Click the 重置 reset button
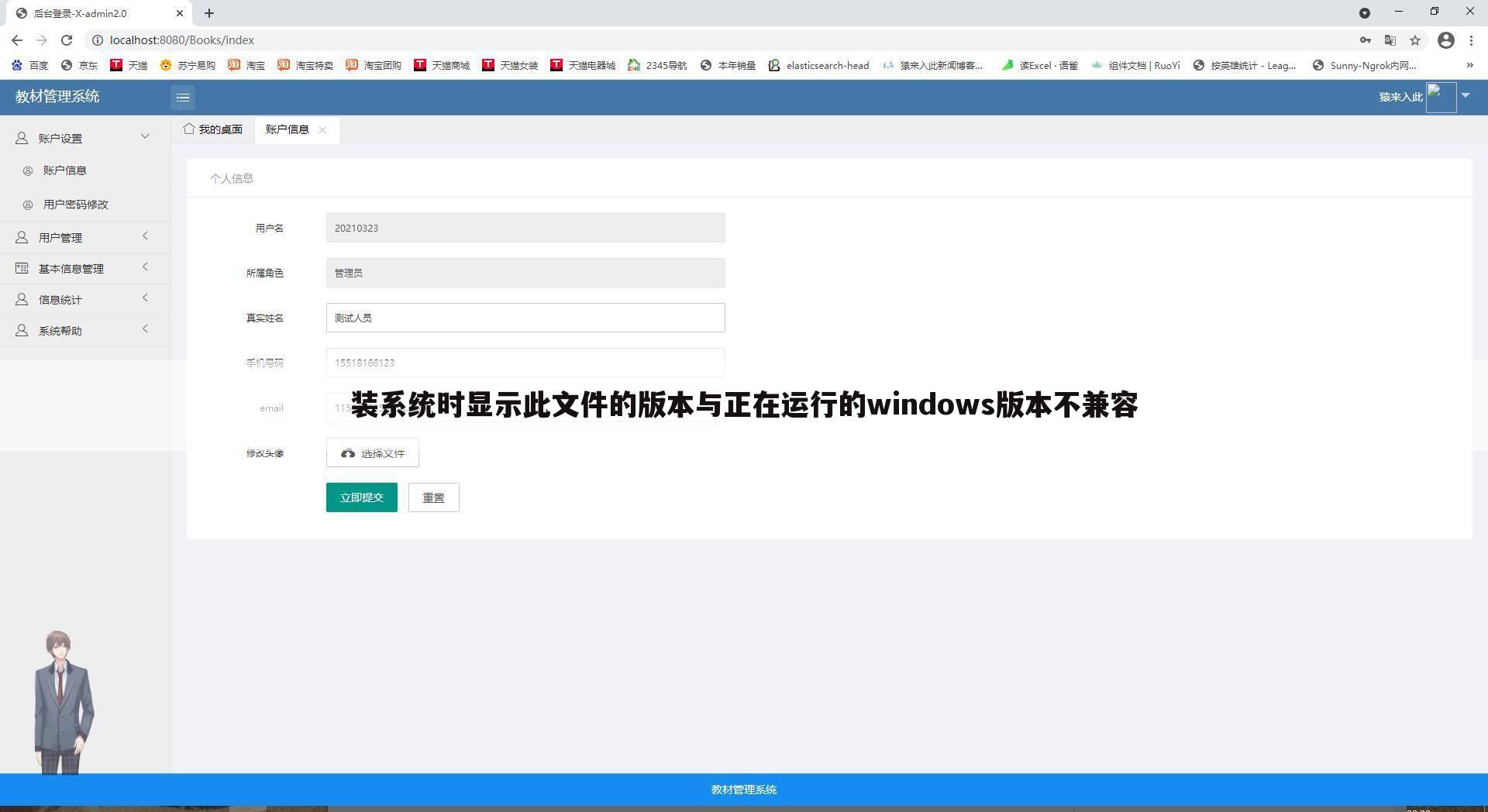This screenshot has height=812, width=1488. (433, 497)
